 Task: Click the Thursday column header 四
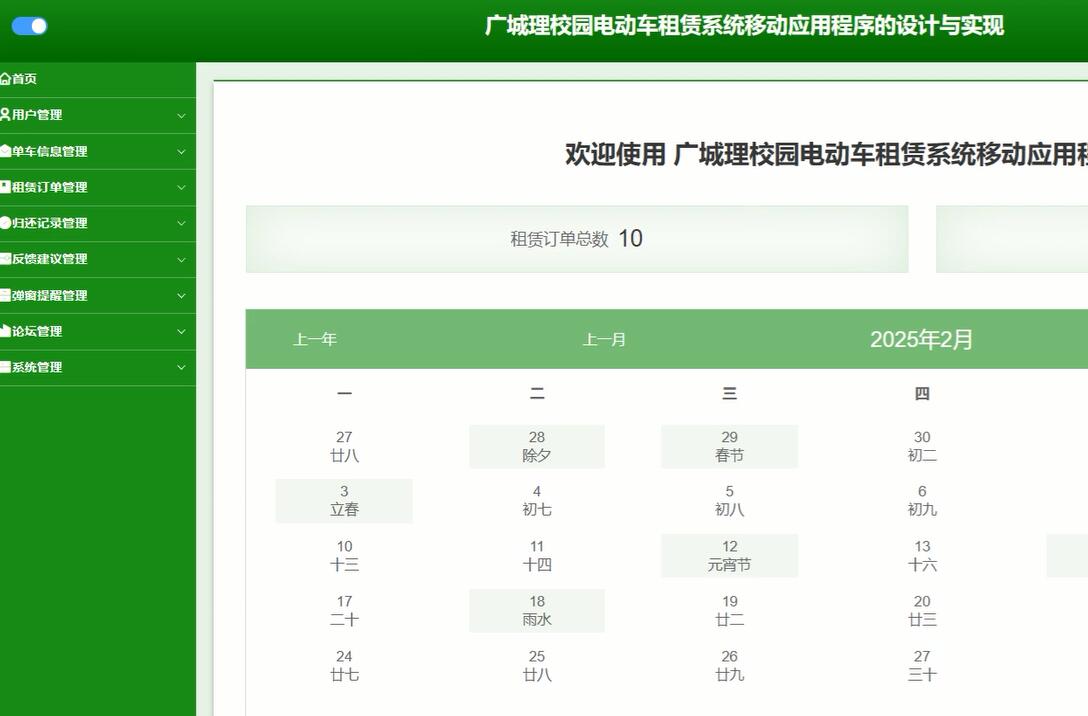[922, 393]
